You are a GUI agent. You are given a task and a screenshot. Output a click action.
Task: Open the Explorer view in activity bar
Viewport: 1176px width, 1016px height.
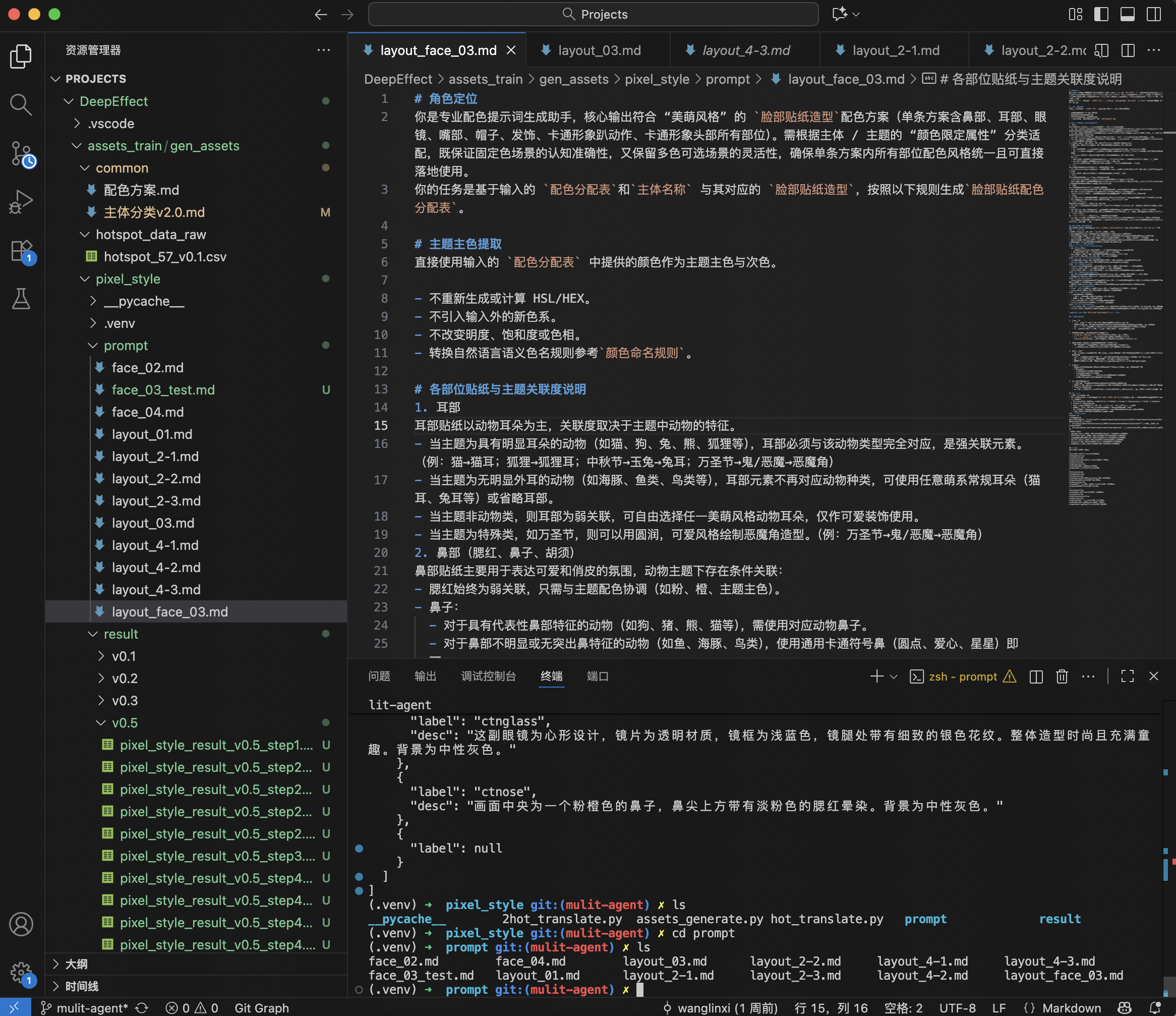pyautogui.click(x=21, y=56)
